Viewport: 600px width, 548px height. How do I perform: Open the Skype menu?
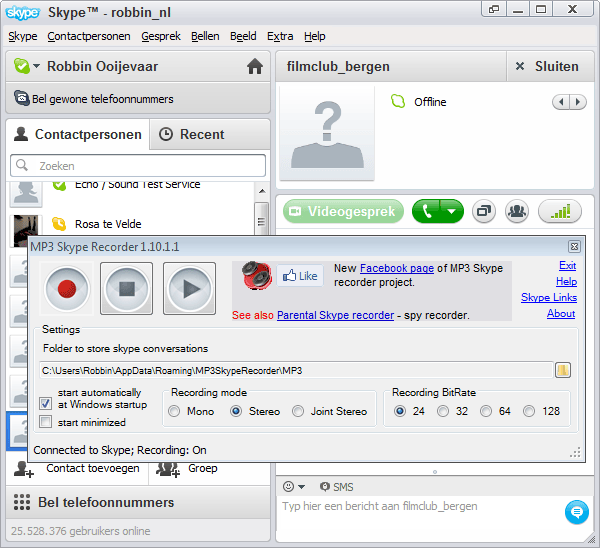(x=23, y=36)
